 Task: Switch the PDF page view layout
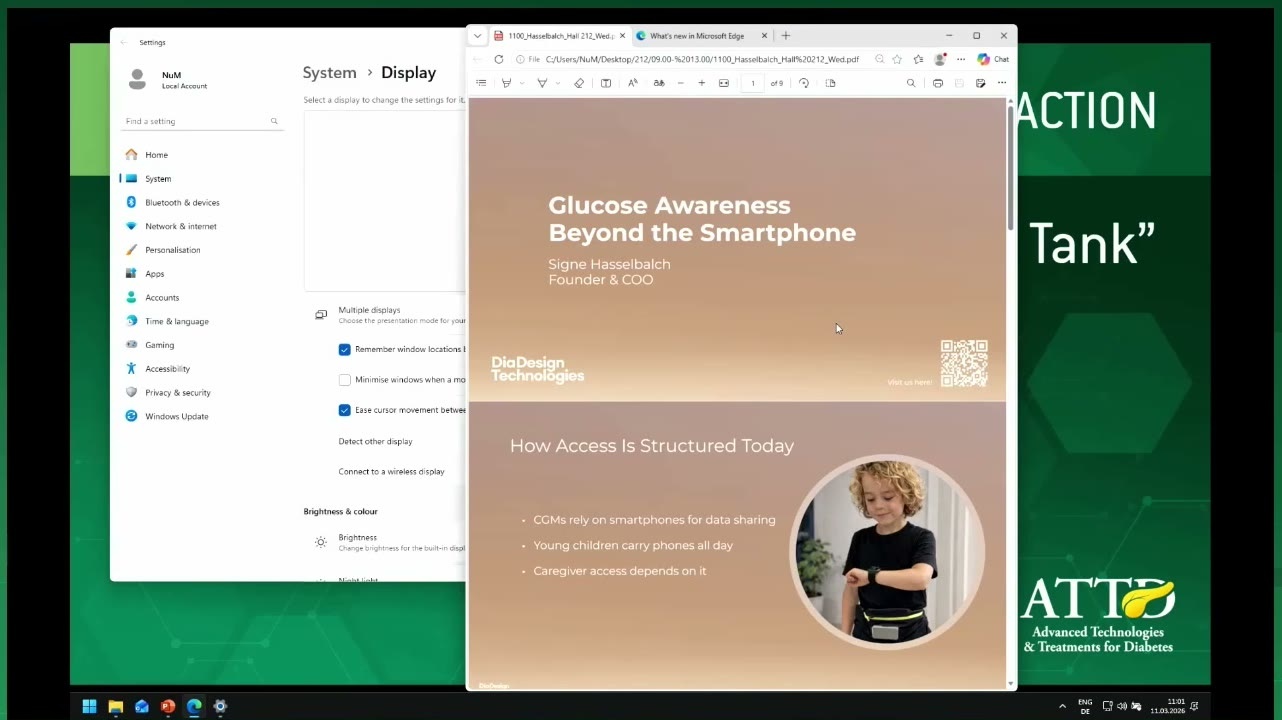pyautogui.click(x=830, y=83)
